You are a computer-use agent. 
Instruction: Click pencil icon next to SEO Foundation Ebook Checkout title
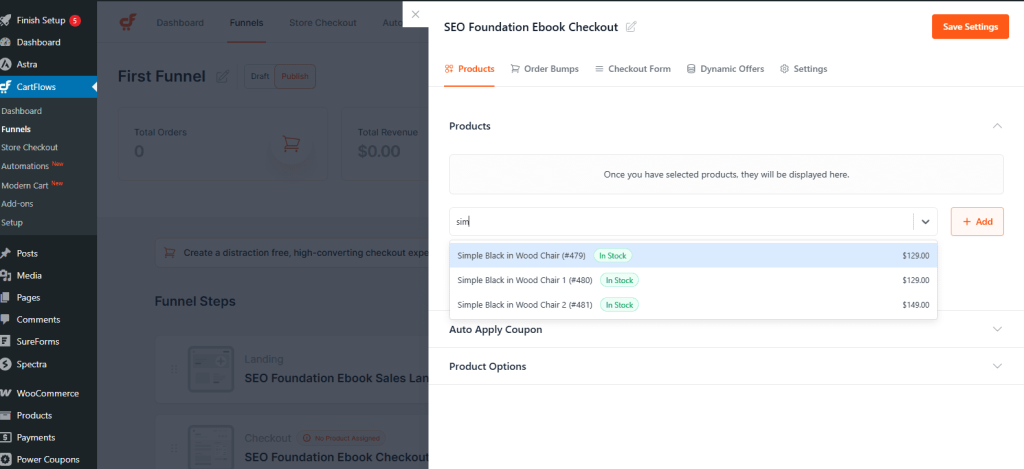point(631,27)
